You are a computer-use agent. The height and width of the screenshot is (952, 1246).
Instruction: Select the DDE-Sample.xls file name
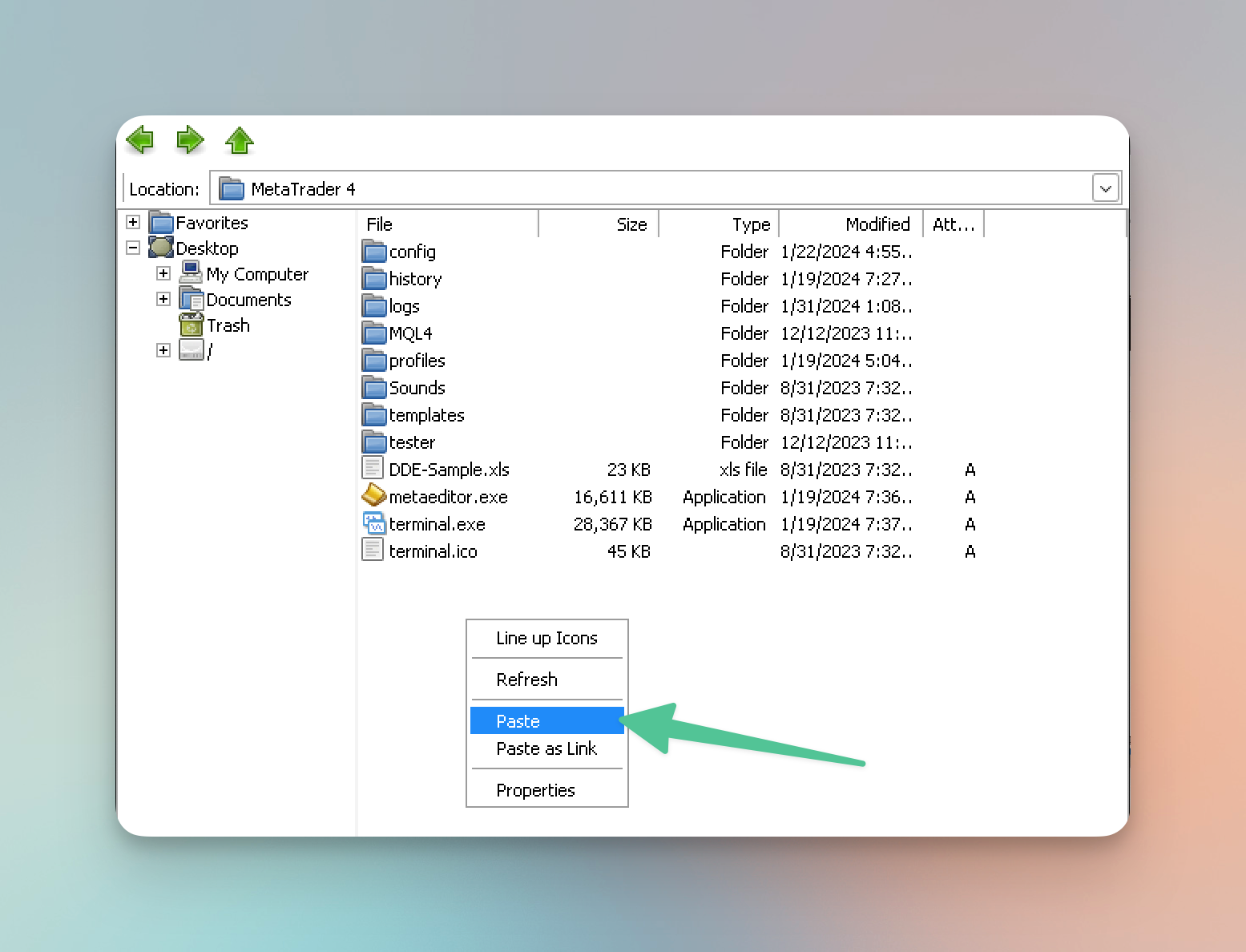[450, 470]
